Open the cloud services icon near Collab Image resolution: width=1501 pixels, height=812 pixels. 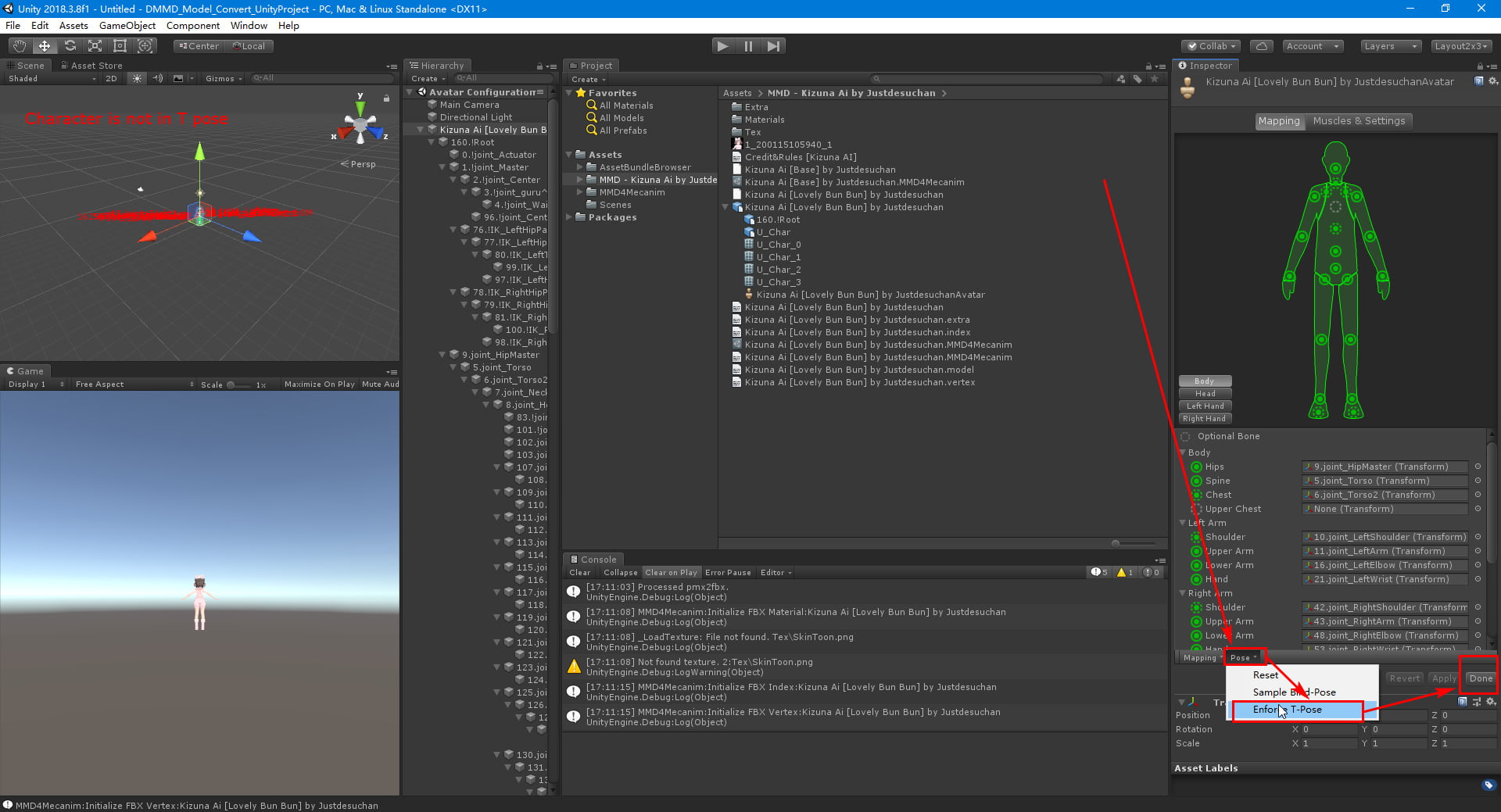pyautogui.click(x=1261, y=45)
